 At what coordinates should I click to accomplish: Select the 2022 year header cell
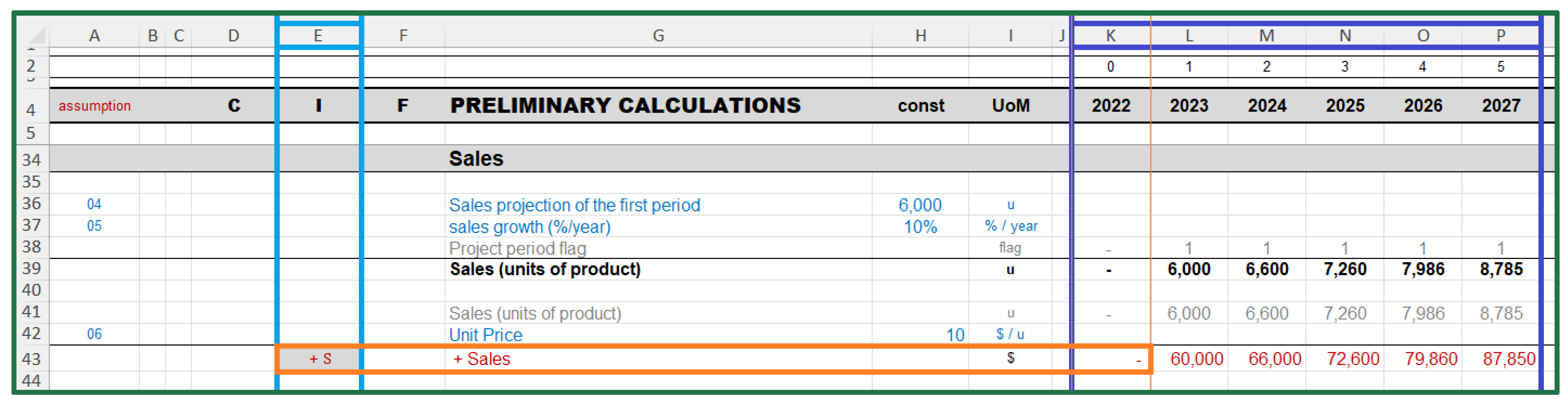(x=1110, y=106)
